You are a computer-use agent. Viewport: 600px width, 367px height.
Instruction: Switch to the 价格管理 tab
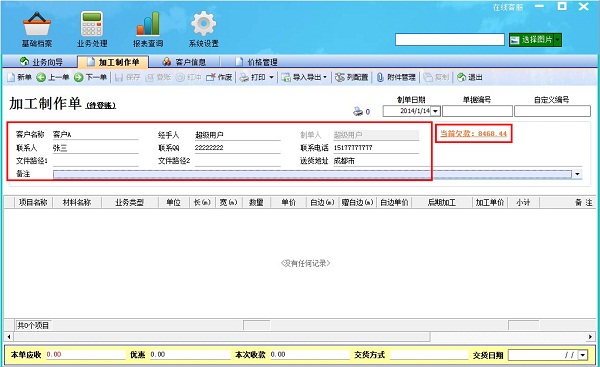click(x=256, y=62)
